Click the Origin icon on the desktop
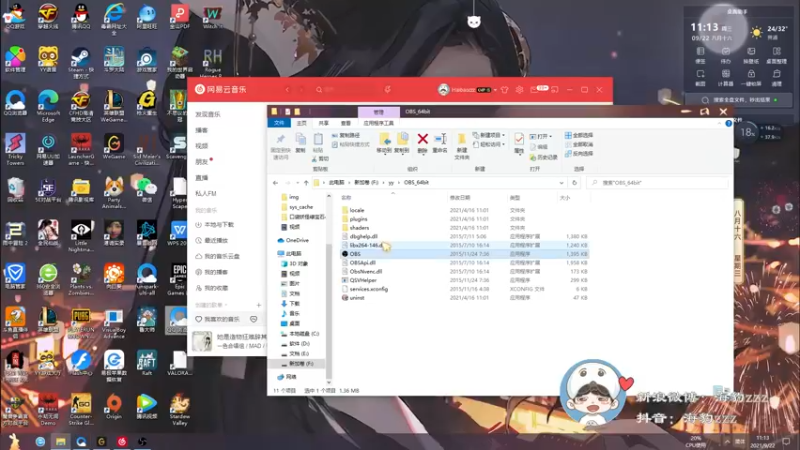Viewport: 800px width, 450px height. [114, 407]
